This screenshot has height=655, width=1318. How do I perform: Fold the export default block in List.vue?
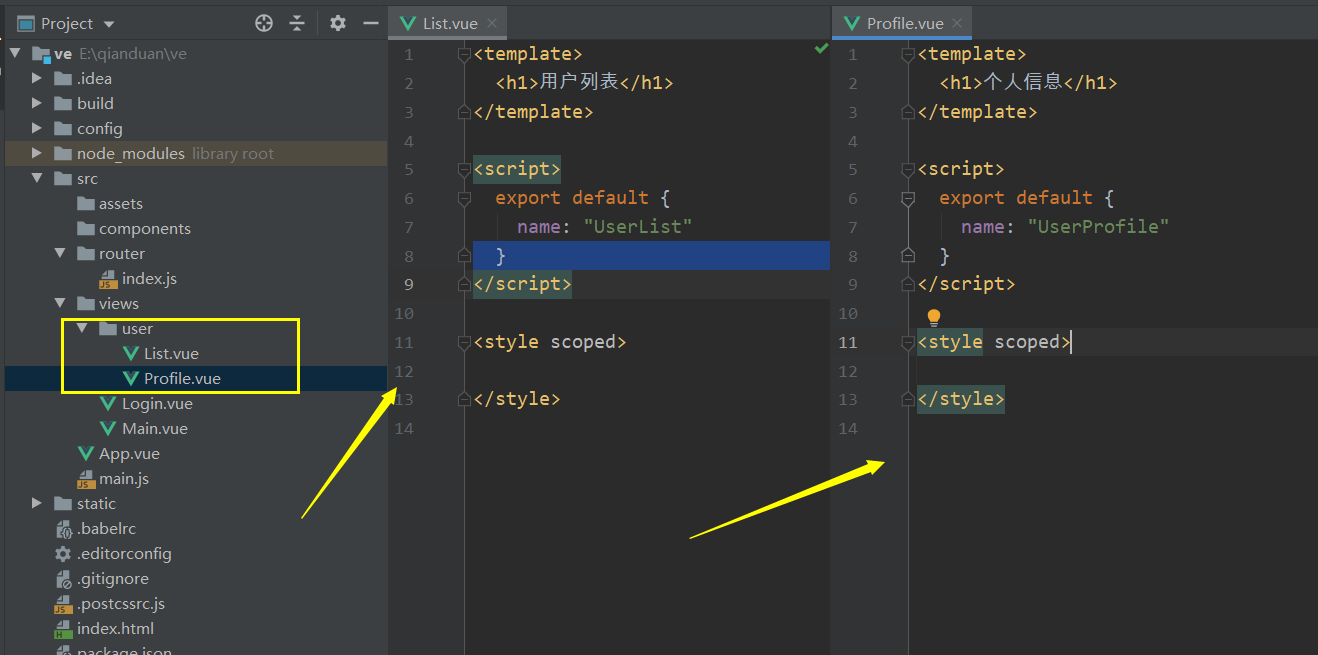[x=463, y=198]
